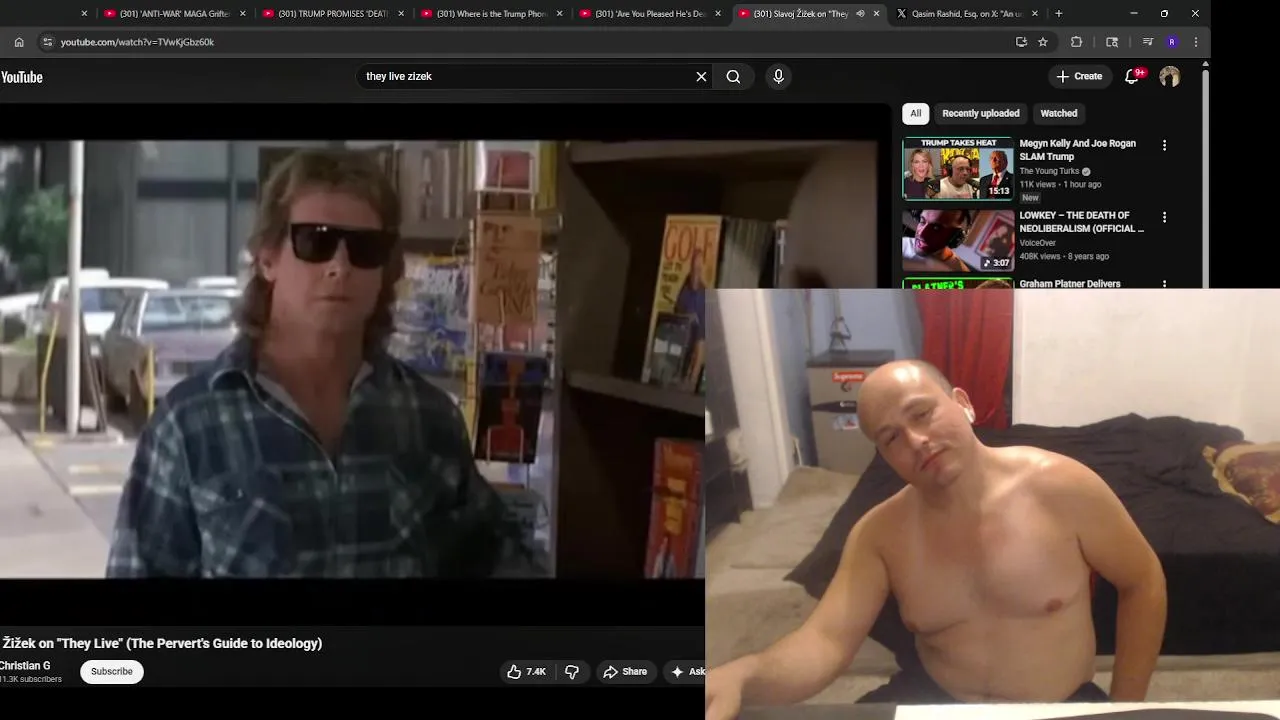Clear the search text with the X

701,77
